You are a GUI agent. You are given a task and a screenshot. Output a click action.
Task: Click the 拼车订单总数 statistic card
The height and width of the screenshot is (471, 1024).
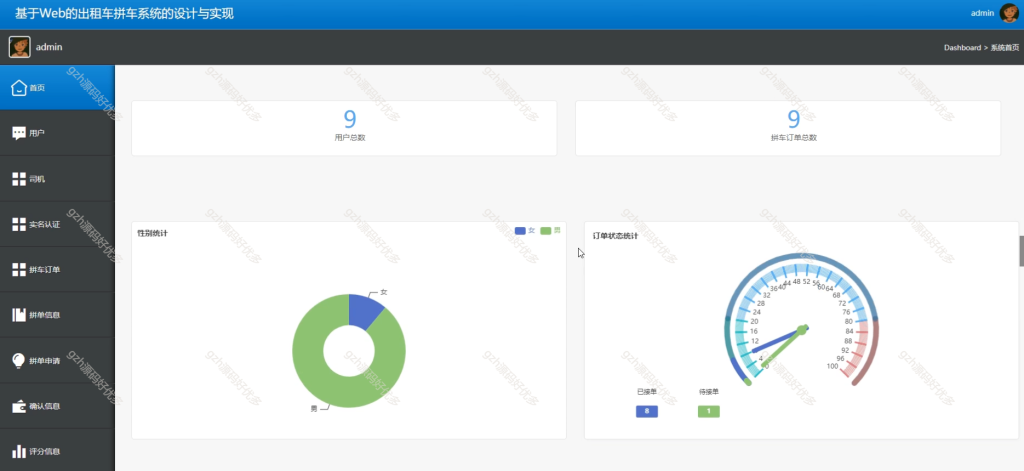[788, 128]
